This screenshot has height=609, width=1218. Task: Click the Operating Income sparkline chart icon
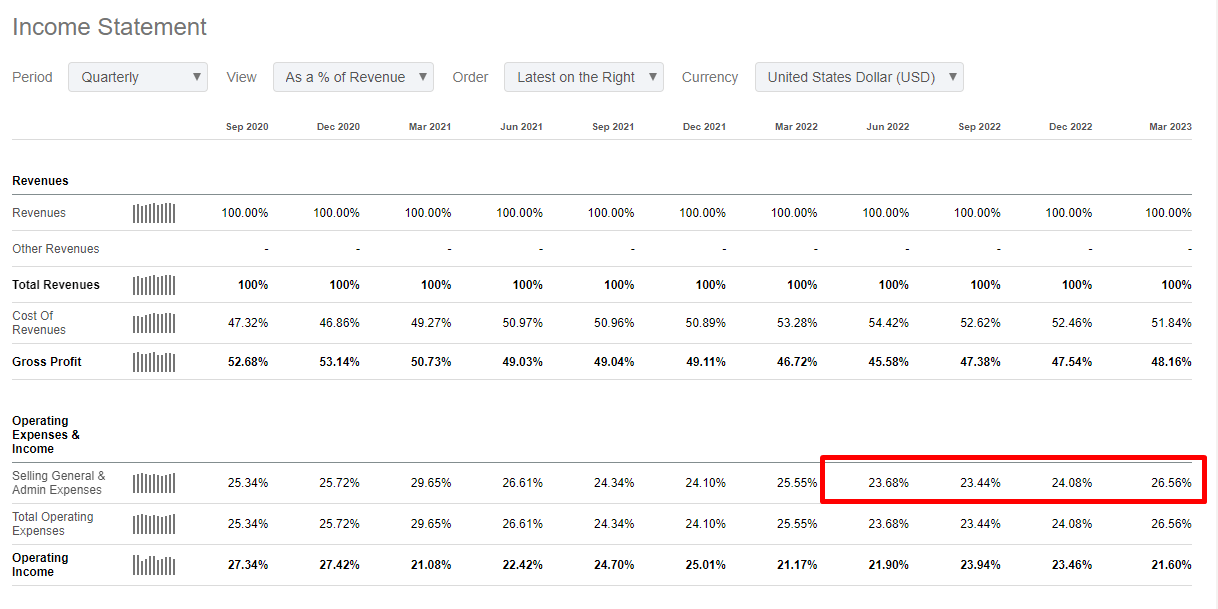tap(154, 565)
